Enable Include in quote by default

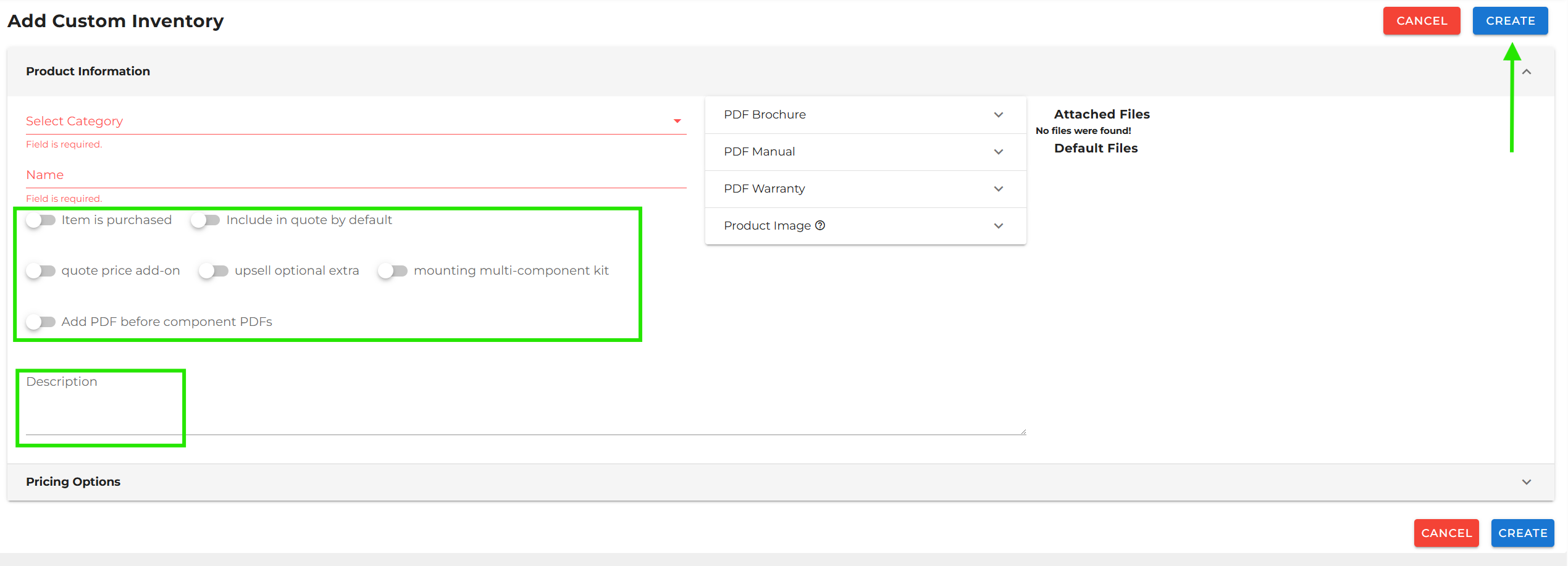[206, 220]
